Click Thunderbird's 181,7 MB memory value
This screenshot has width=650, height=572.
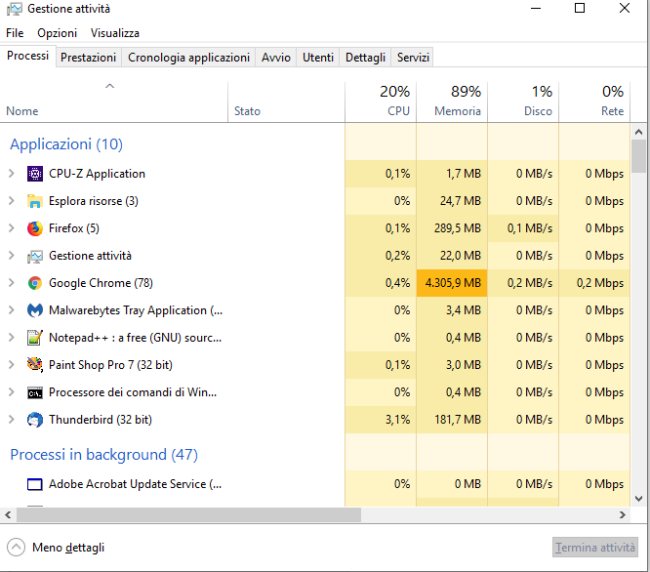click(458, 420)
